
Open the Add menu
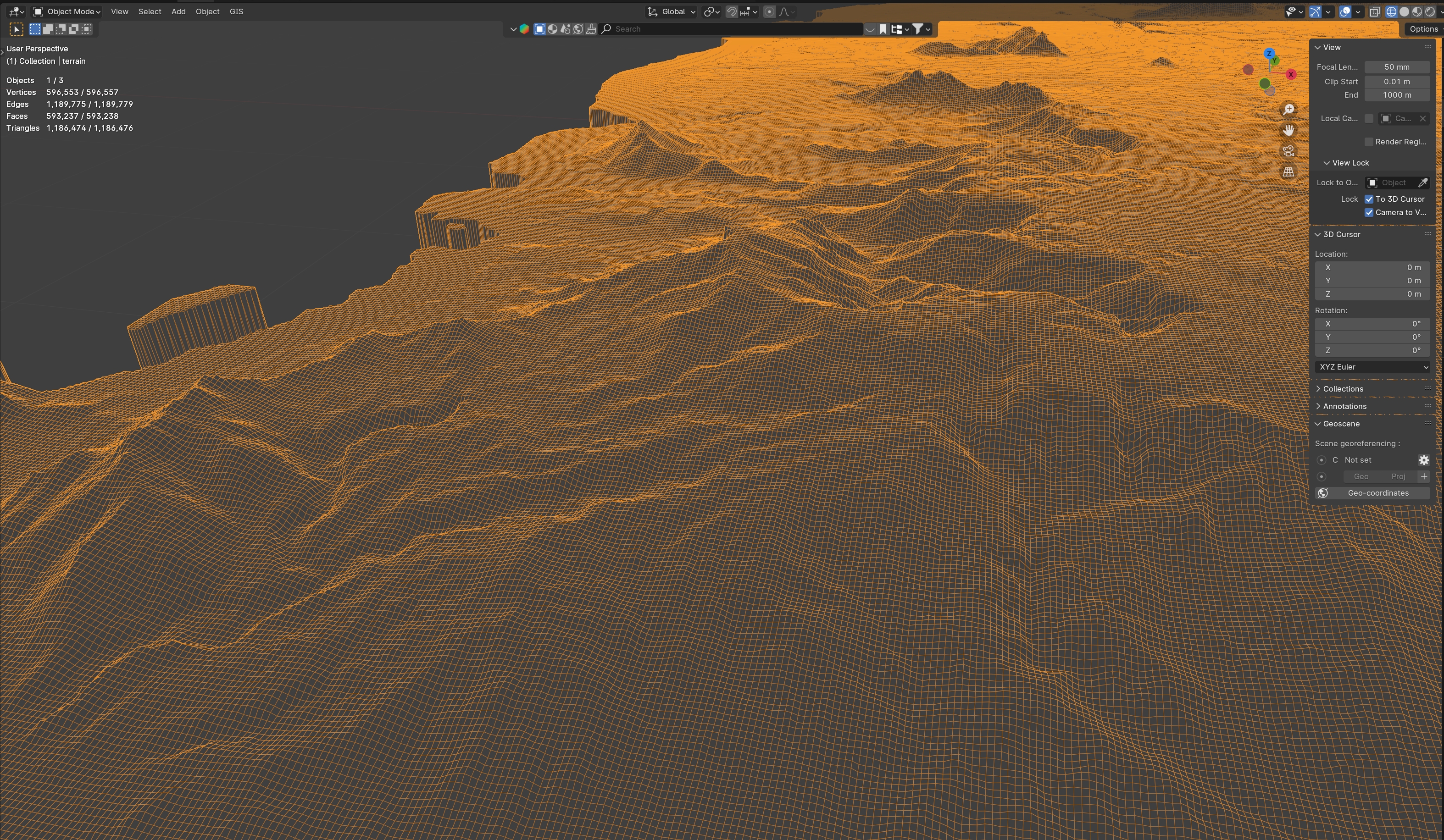[178, 11]
